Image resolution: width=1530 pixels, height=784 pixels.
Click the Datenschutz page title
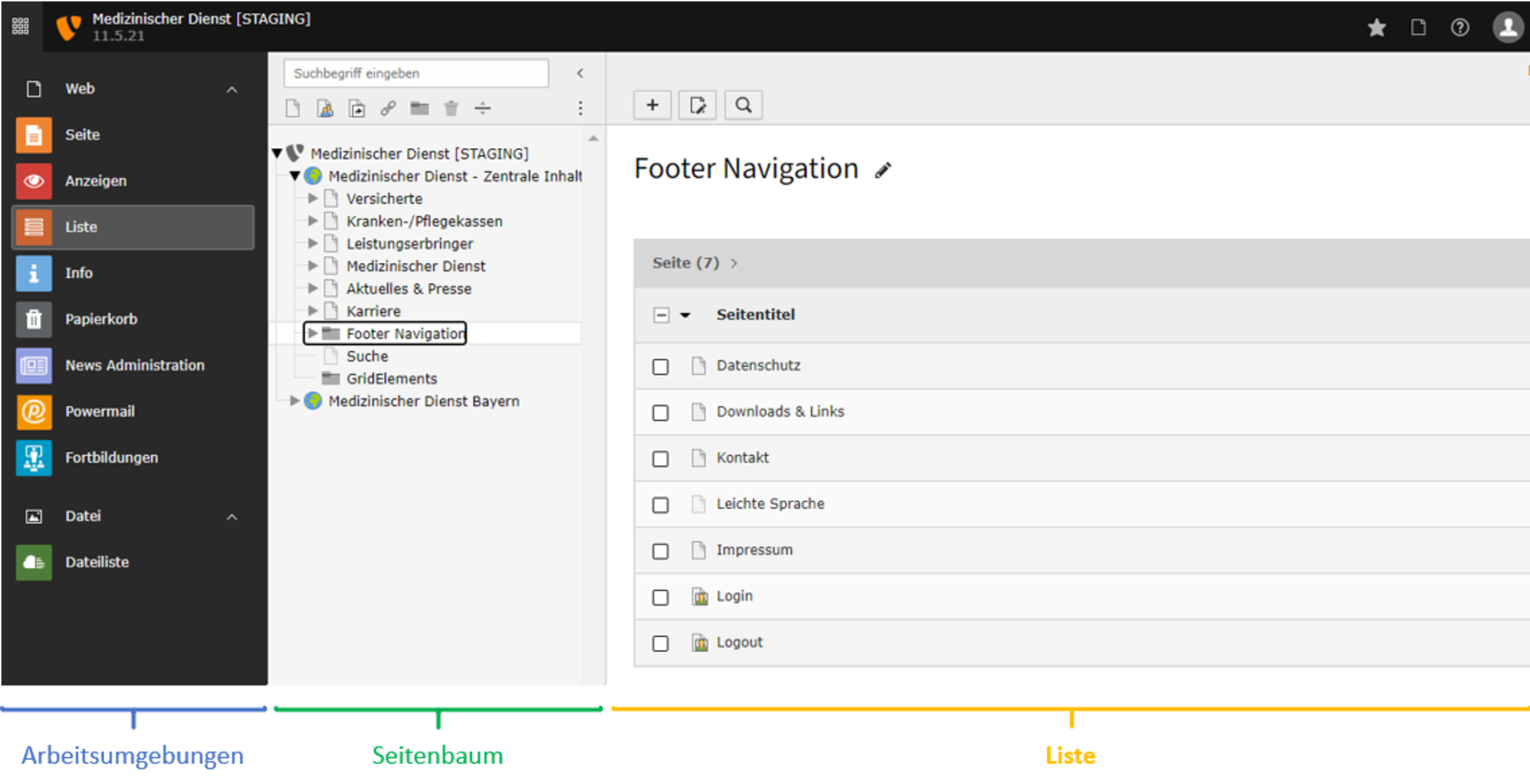point(758,365)
